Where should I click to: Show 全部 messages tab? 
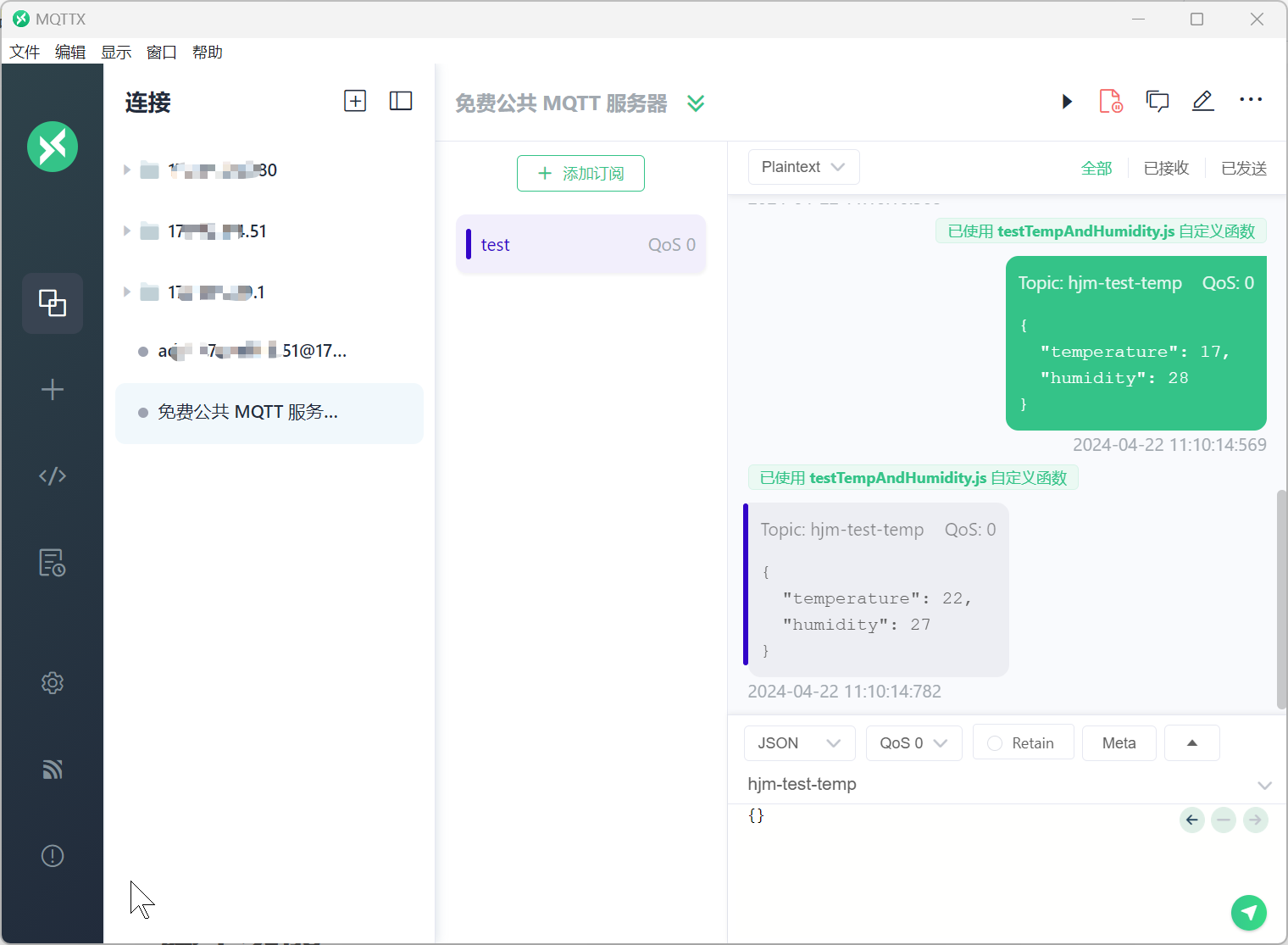(1096, 169)
